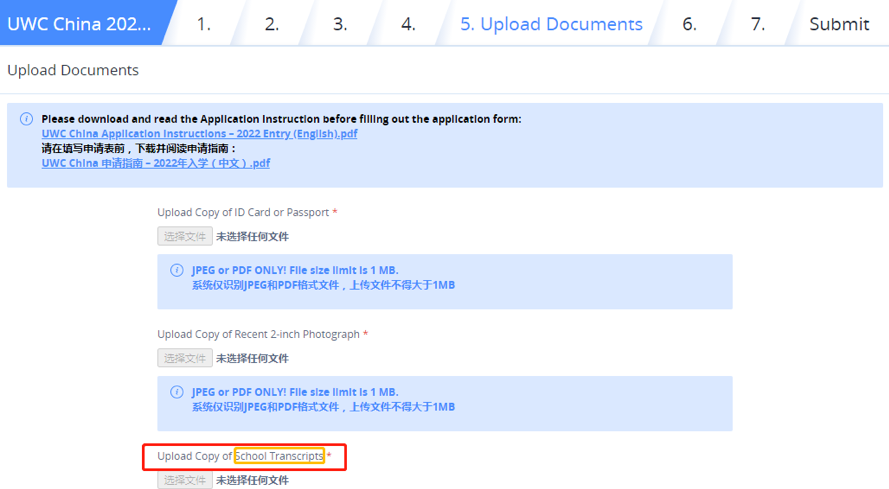
Task: Go to step 4 tab
Action: coord(408,24)
